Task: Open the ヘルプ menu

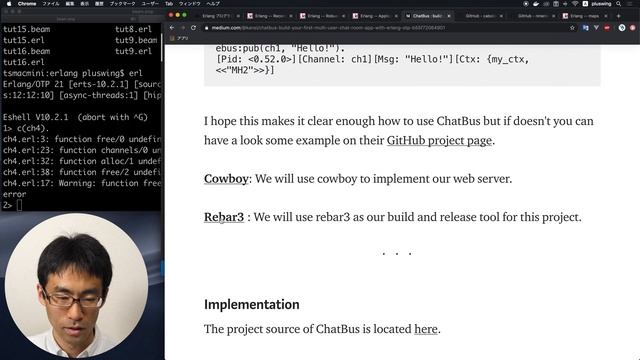Action: click(x=213, y=4)
